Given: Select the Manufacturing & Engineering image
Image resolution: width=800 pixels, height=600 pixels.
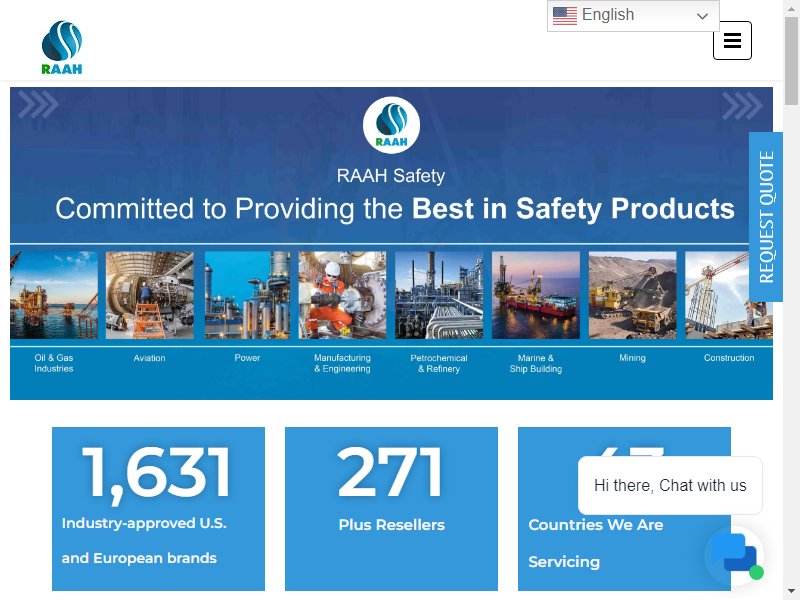Looking at the screenshot, I should (x=342, y=295).
